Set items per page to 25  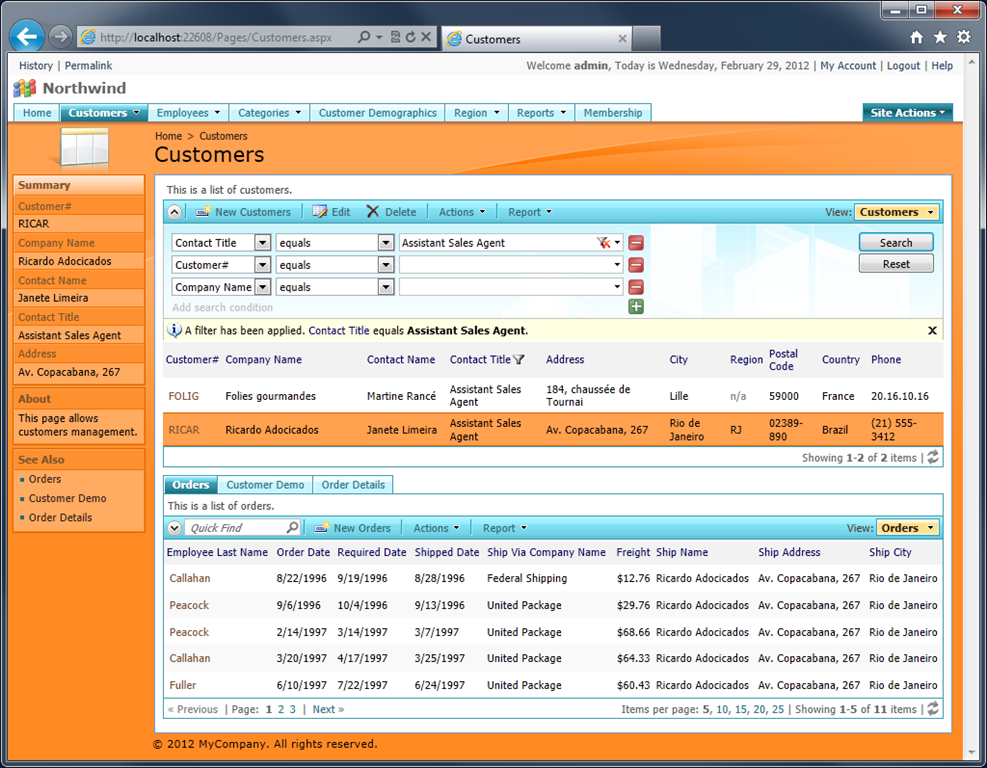(x=778, y=709)
